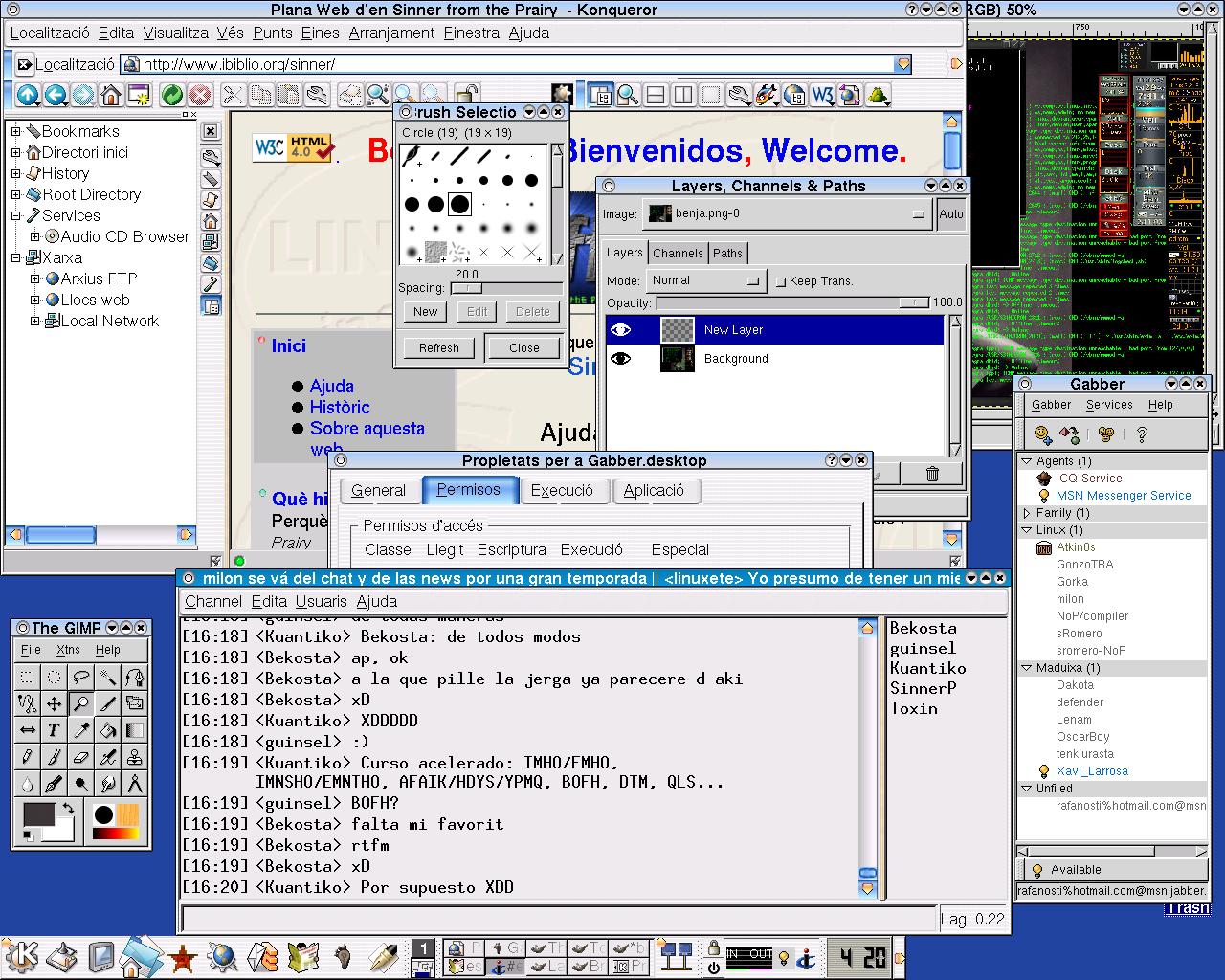Viewport: 1225px width, 980px height.
Task: Select the clone stamp tool in GIMP
Action: (134, 757)
